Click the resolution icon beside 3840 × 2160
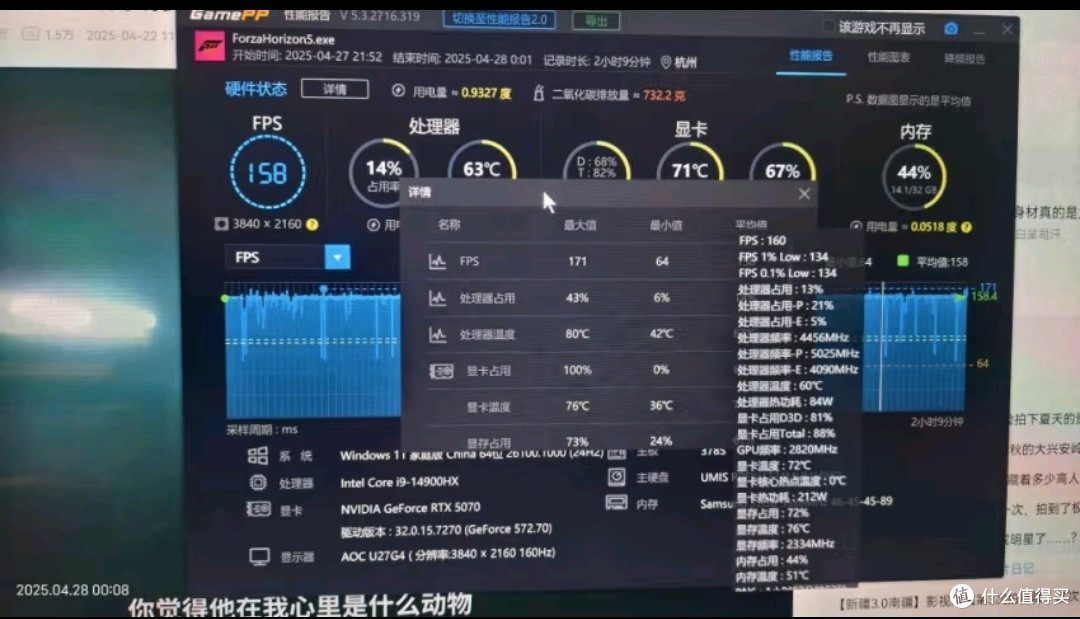 click(x=221, y=224)
